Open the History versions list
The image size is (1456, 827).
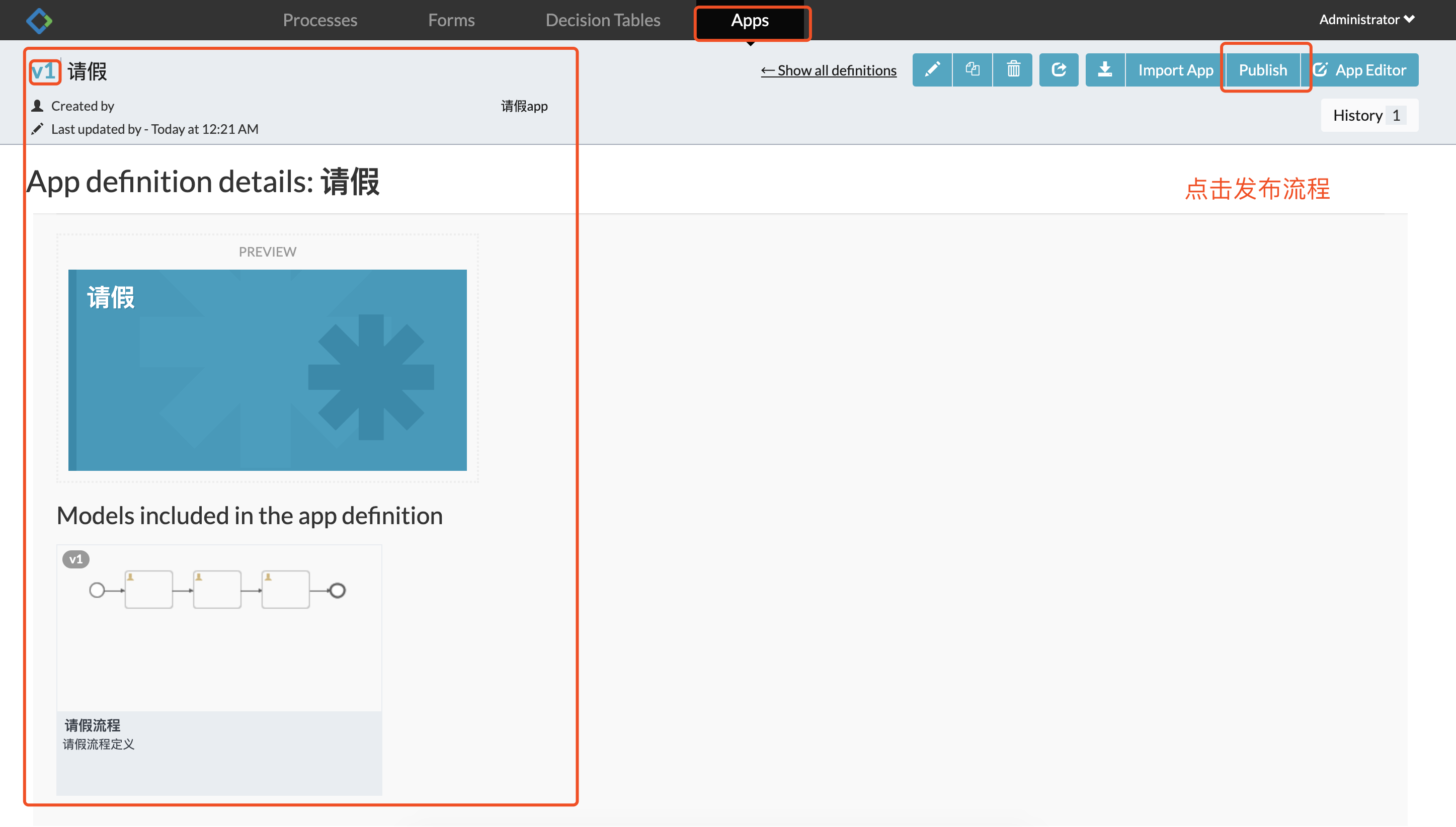(x=1369, y=115)
